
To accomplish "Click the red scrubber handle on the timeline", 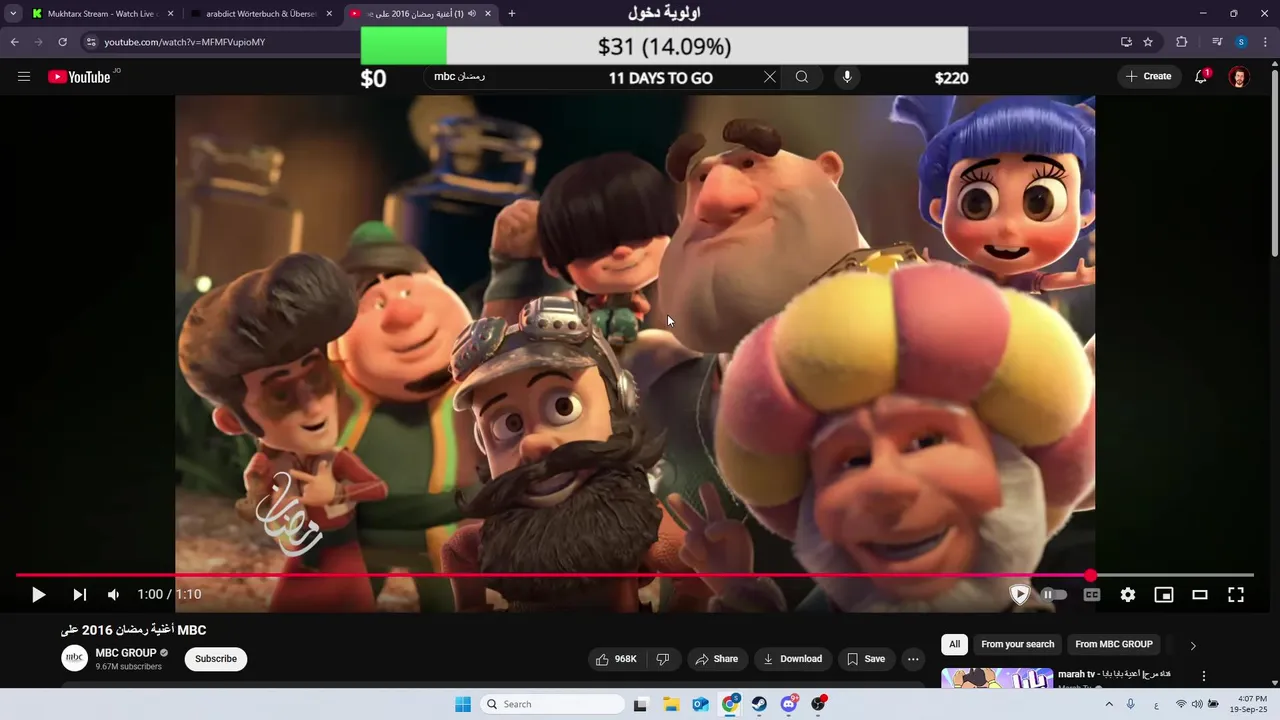I will pos(1090,575).
